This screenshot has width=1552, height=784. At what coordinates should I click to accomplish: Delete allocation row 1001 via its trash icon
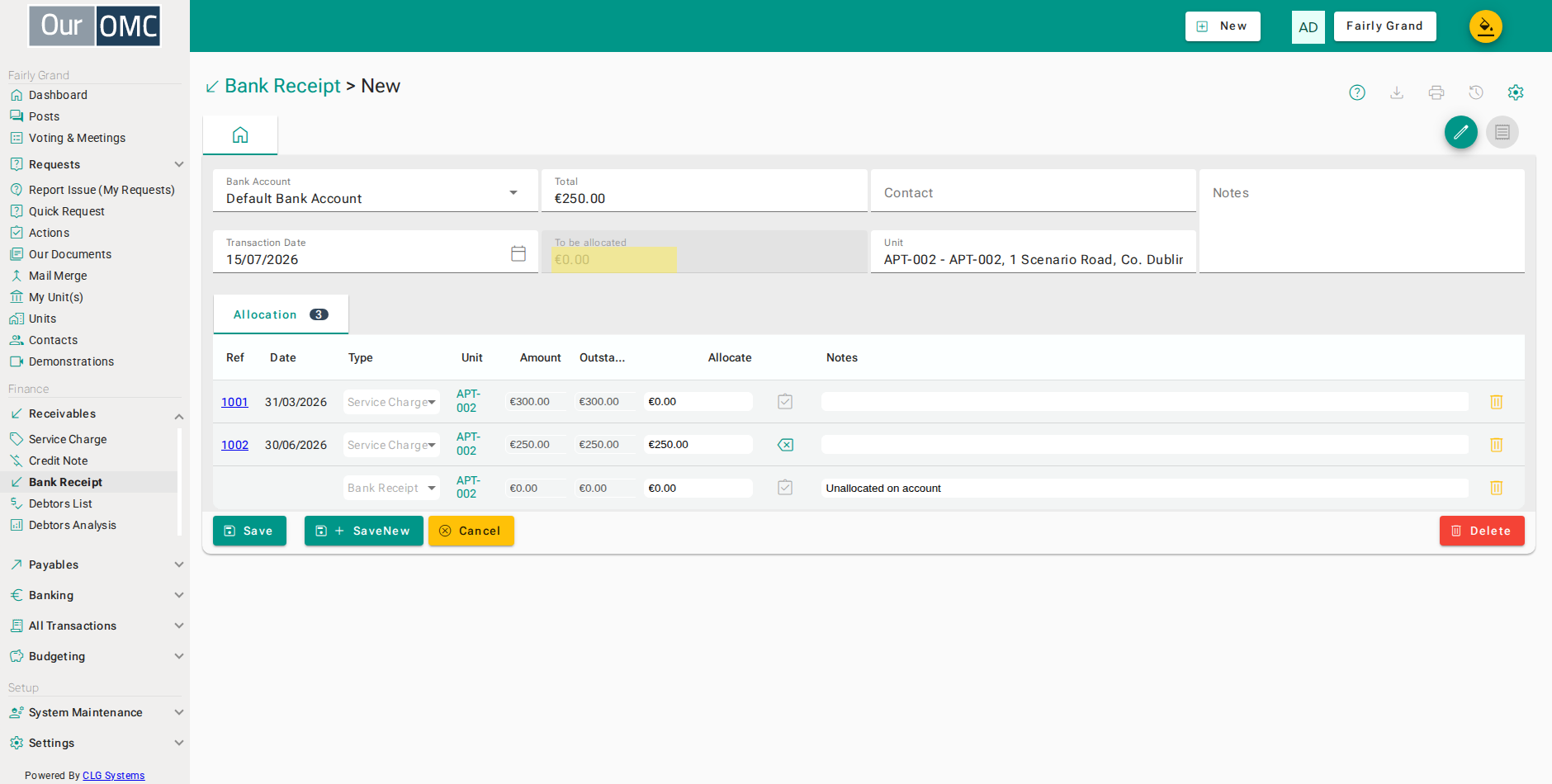[1497, 402]
